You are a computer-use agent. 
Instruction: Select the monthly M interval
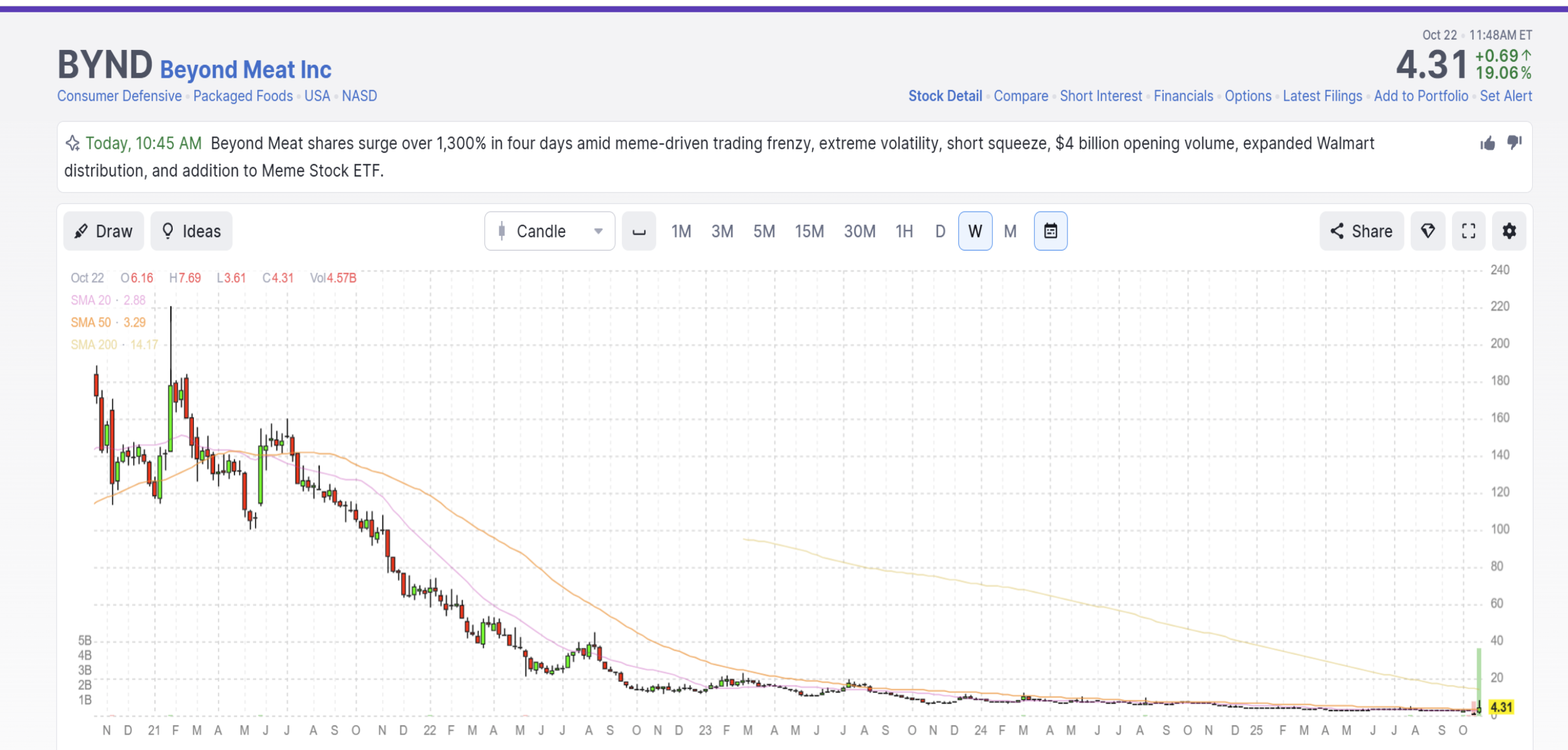[x=1010, y=231]
